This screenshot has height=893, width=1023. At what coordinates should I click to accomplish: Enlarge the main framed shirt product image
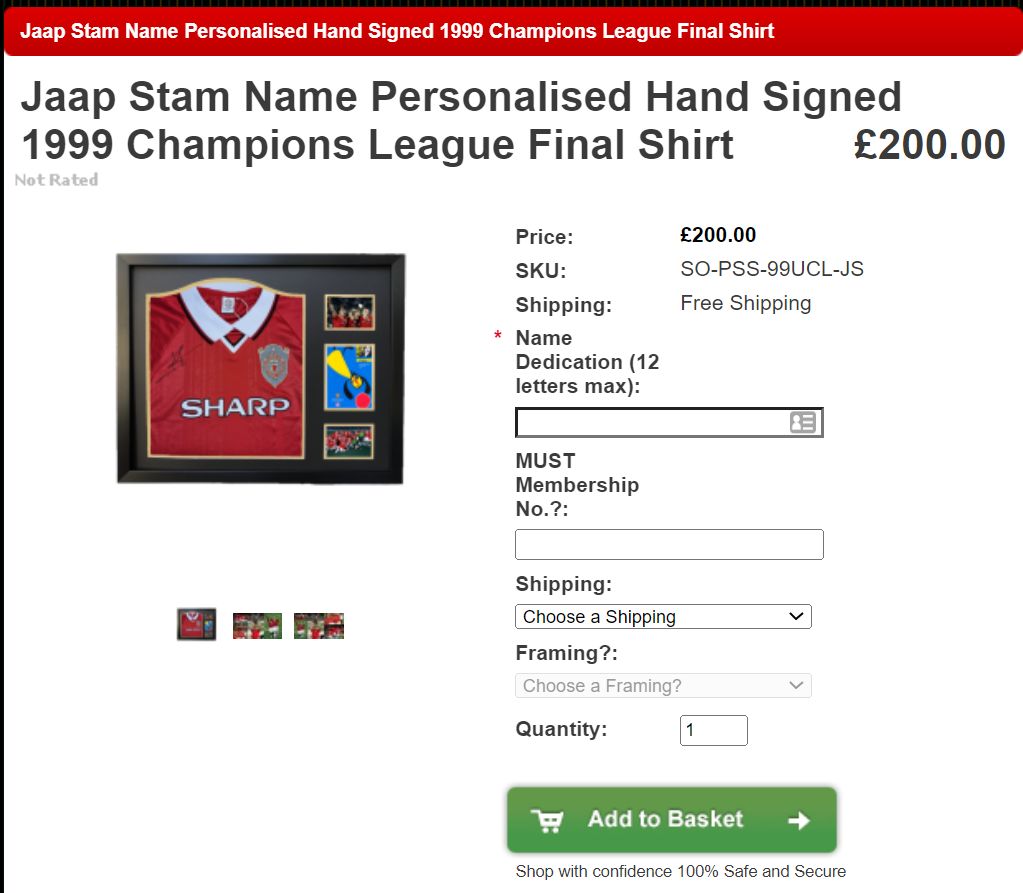pyautogui.click(x=261, y=369)
